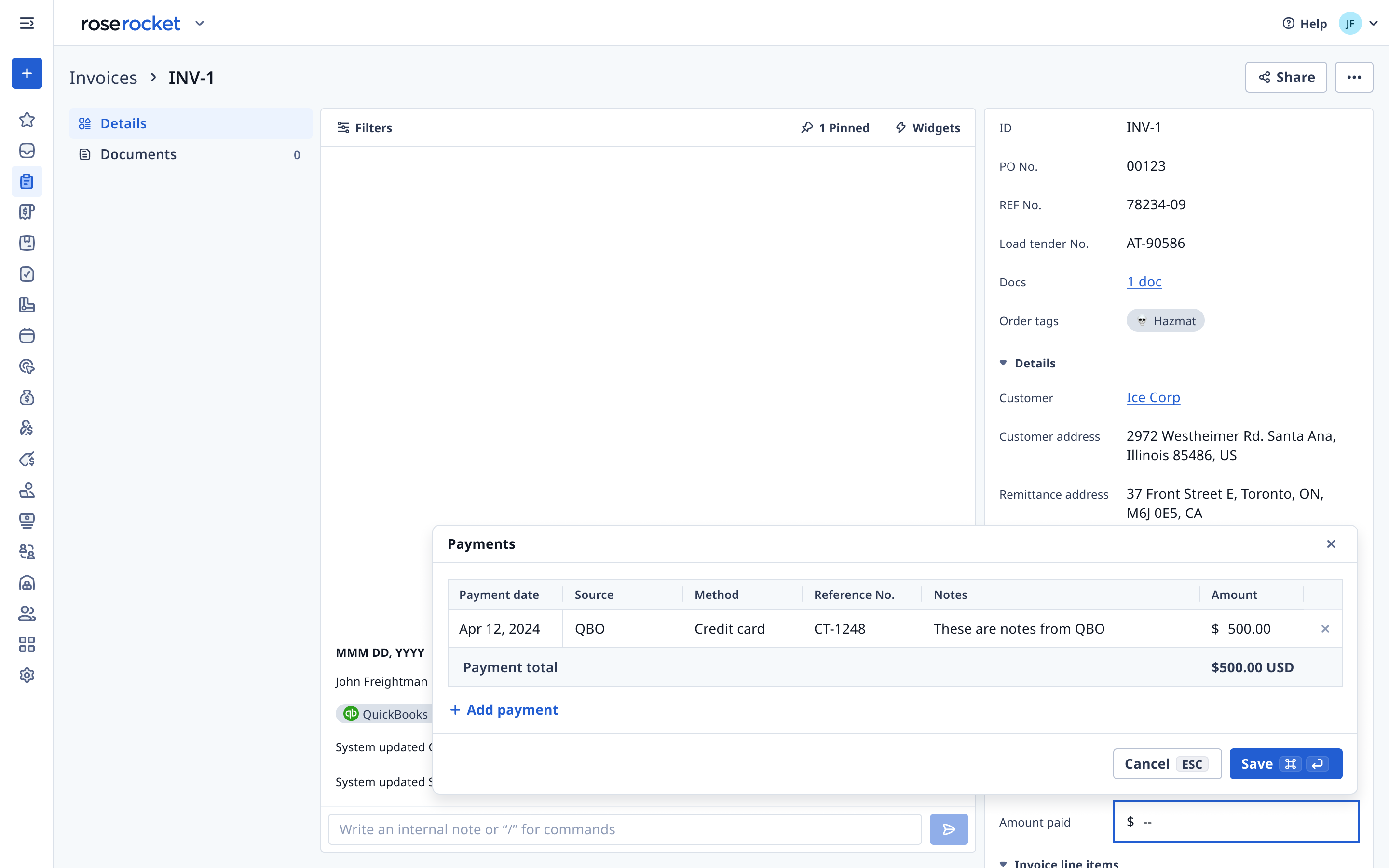Click the Share button

(1286, 77)
